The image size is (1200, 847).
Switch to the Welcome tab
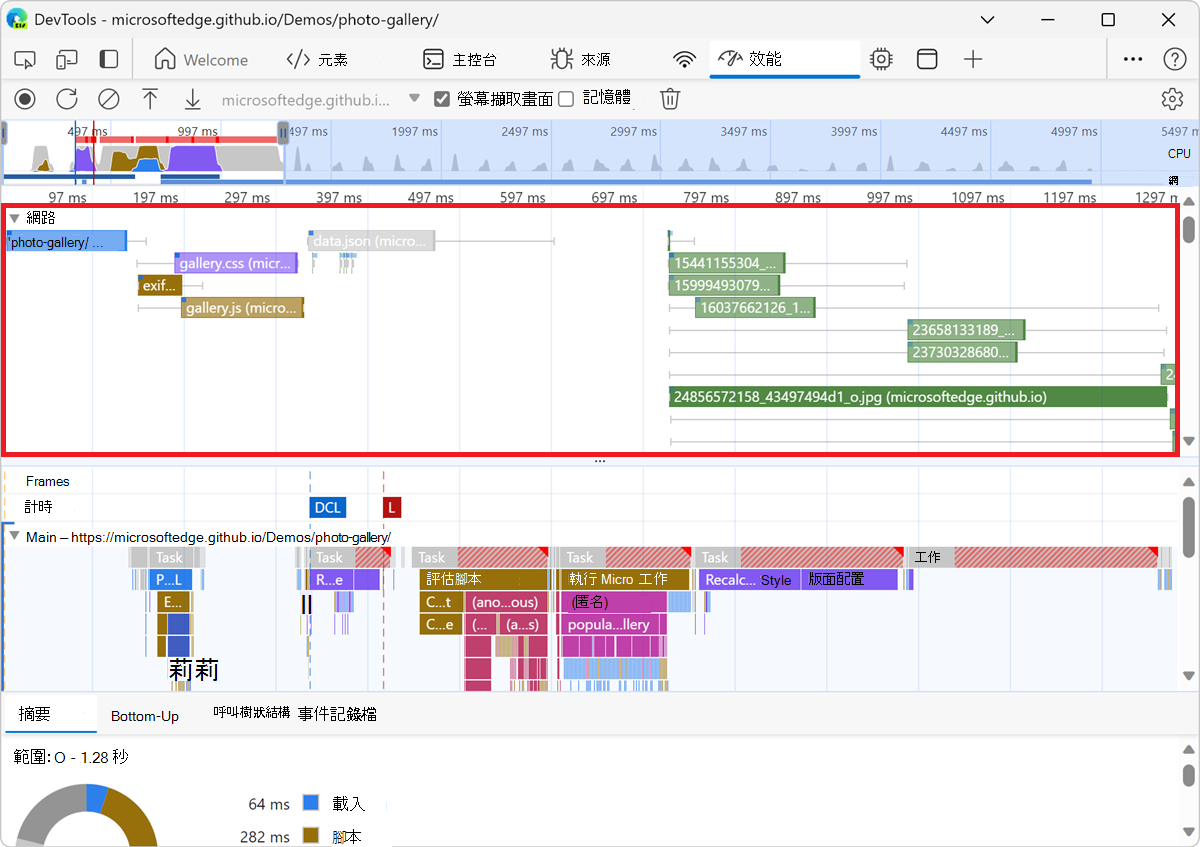201,59
